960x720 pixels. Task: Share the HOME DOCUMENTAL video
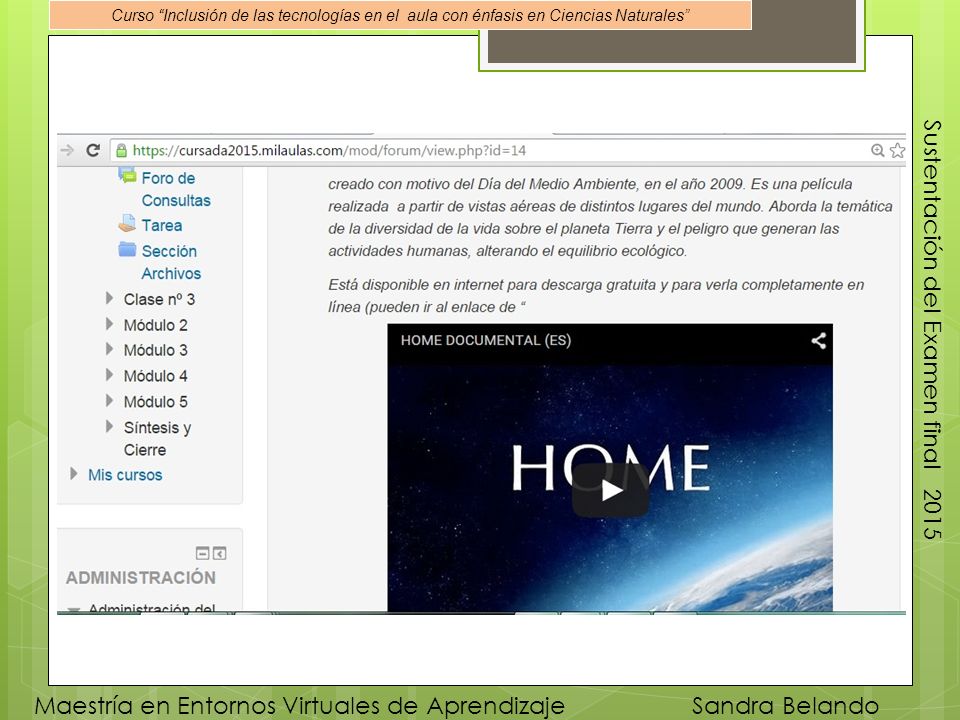pos(819,341)
